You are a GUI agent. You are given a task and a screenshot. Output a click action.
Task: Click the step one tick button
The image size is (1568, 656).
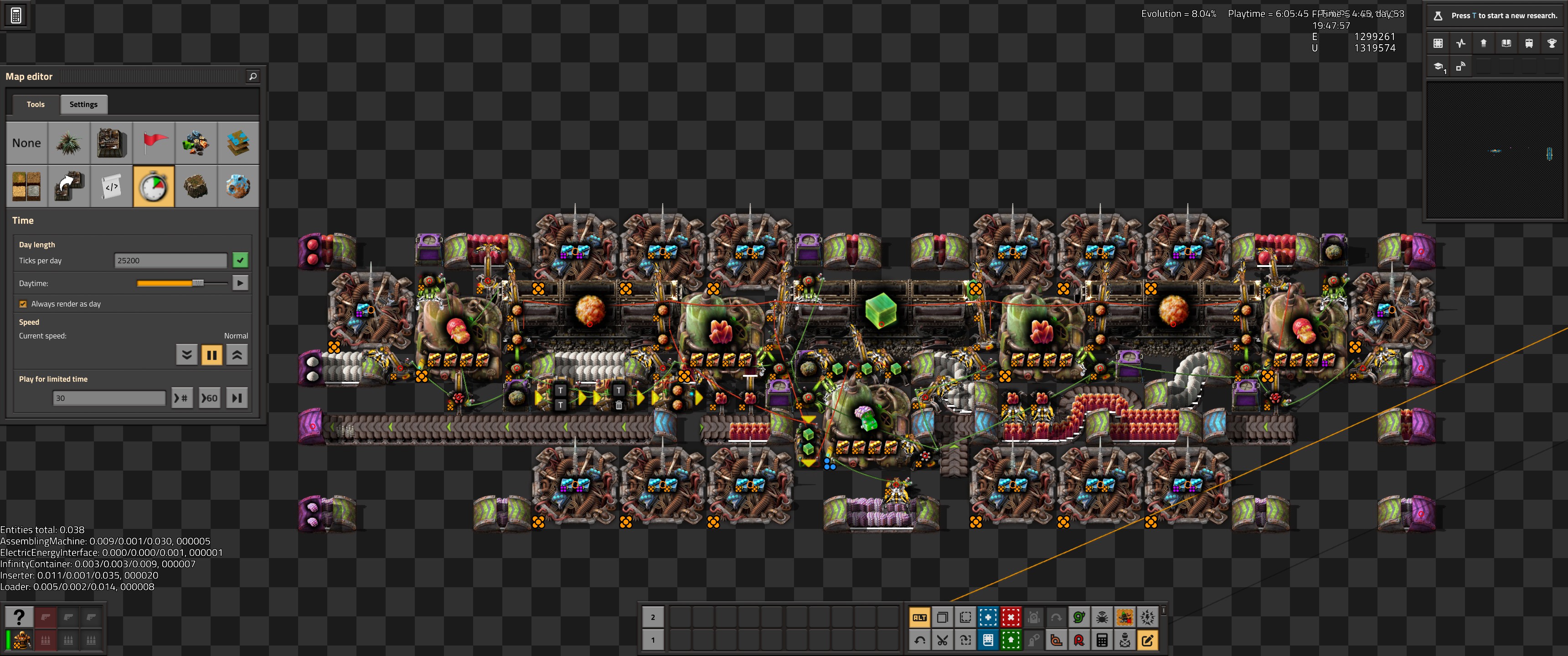237,398
